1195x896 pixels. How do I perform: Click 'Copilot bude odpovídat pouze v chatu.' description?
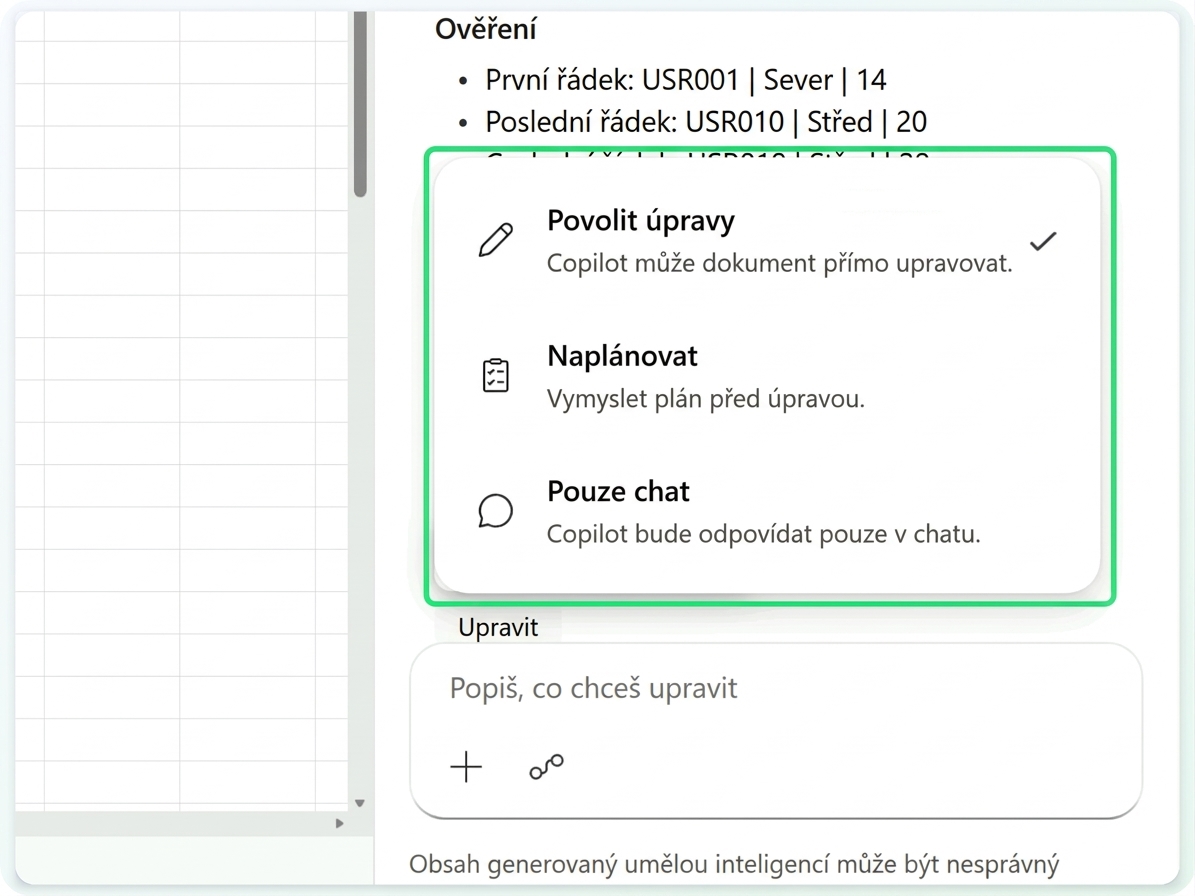pos(764,534)
